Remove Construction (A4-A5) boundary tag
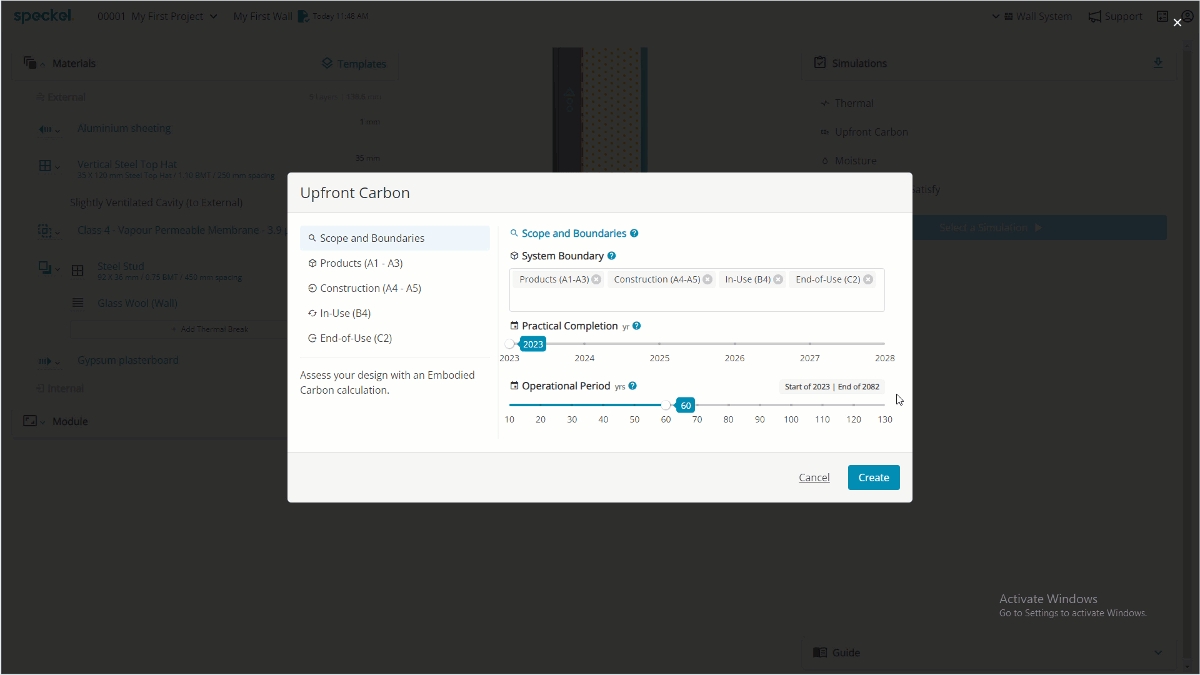 coord(707,280)
